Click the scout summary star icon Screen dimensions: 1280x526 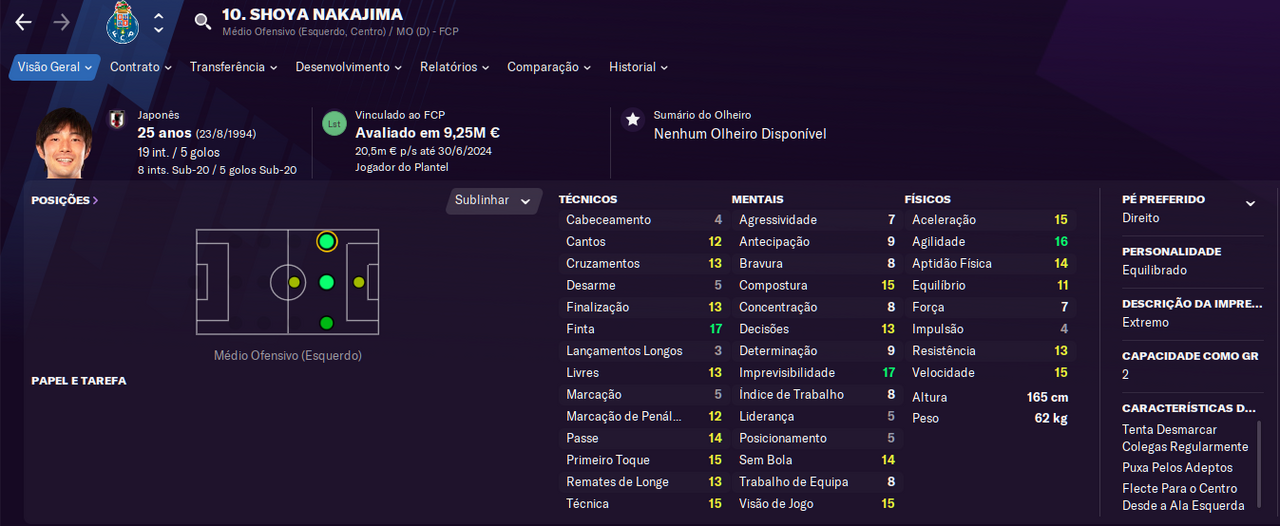click(x=632, y=120)
